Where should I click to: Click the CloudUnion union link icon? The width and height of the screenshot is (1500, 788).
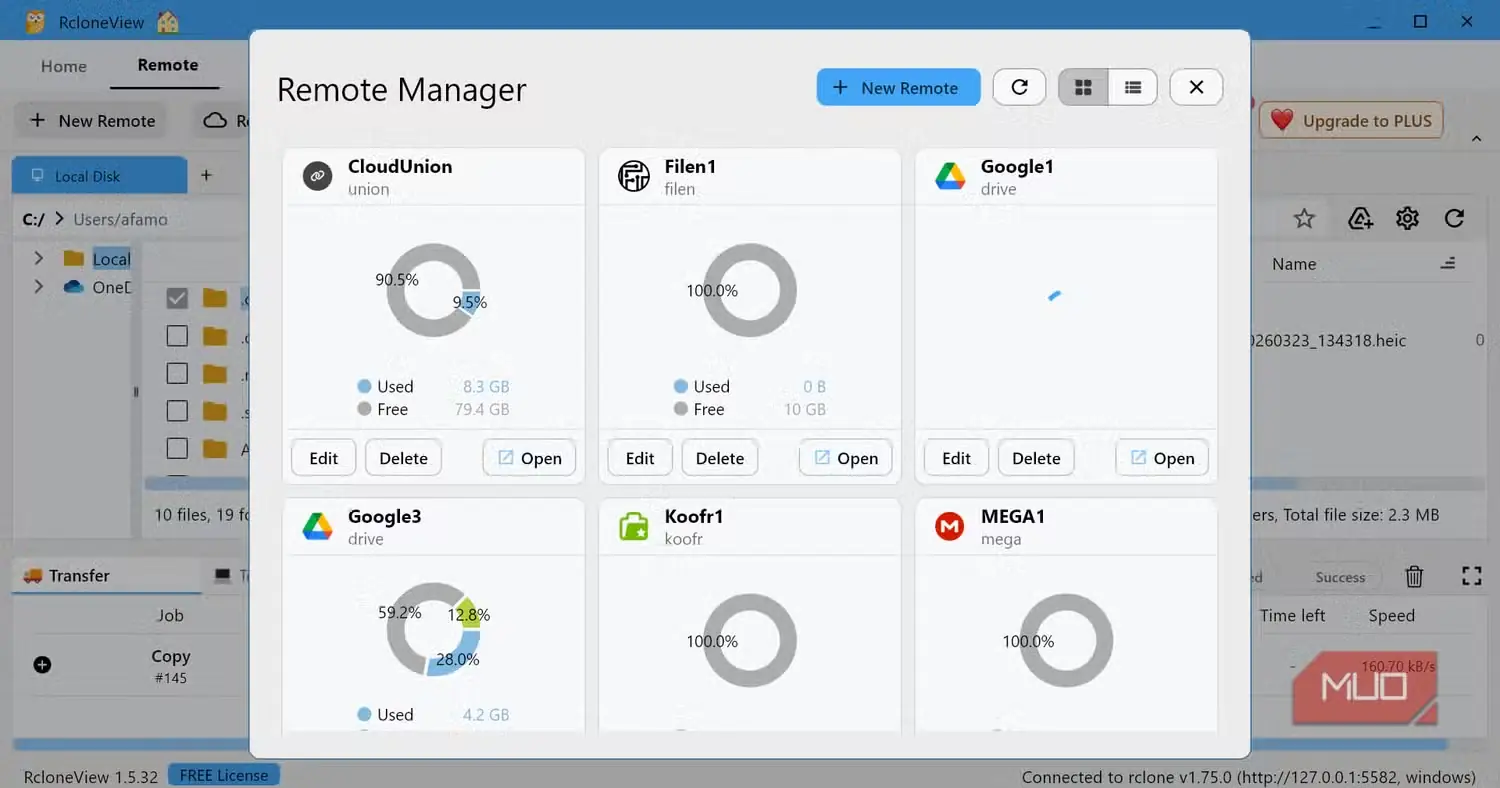(318, 176)
